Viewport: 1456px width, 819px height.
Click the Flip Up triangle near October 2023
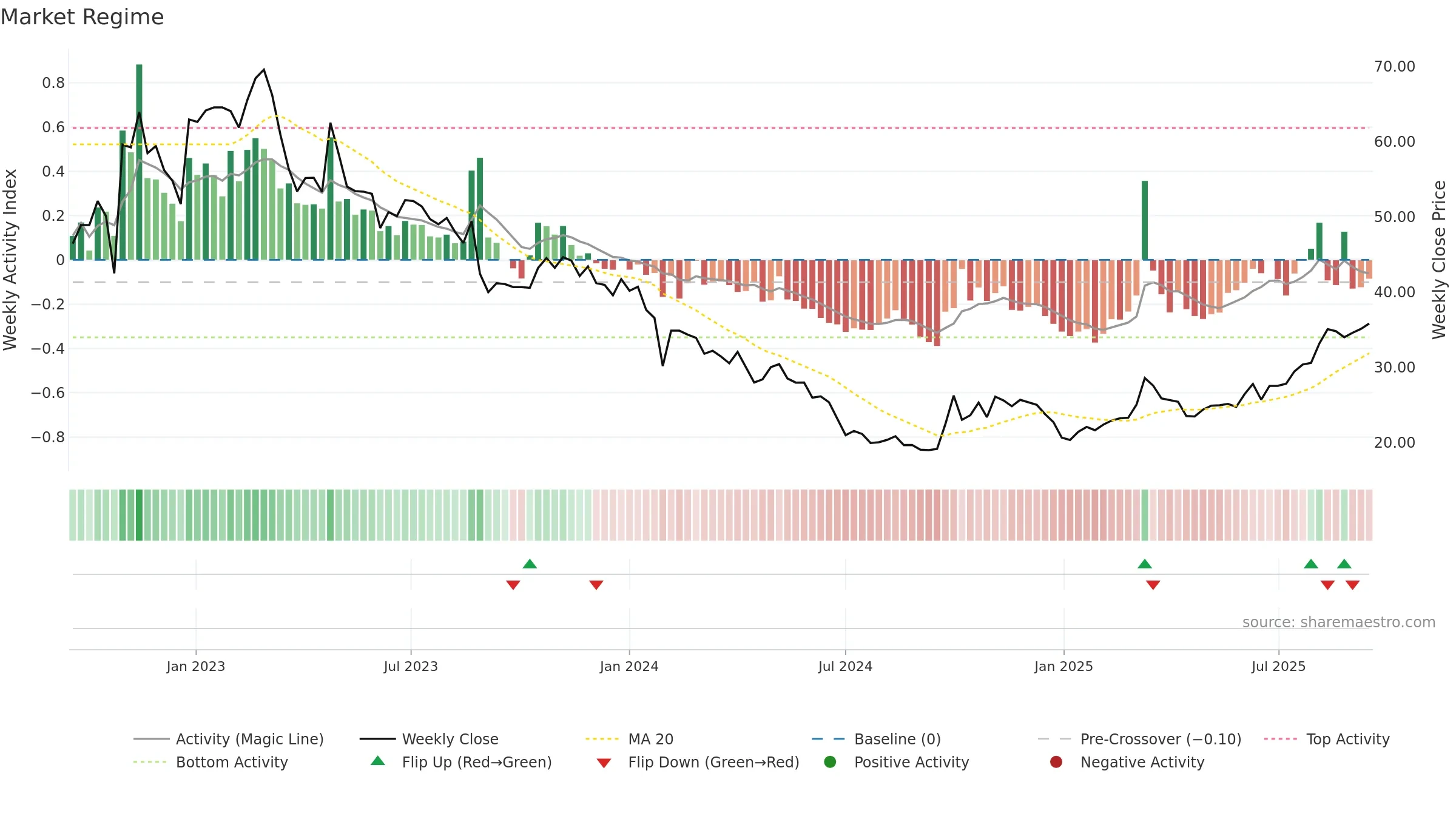point(530,564)
